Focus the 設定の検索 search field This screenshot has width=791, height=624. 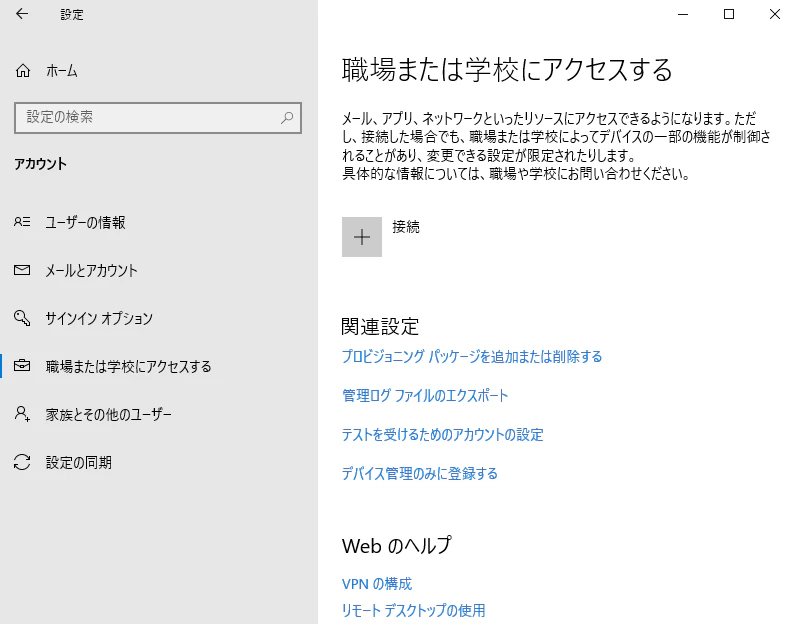(x=158, y=118)
